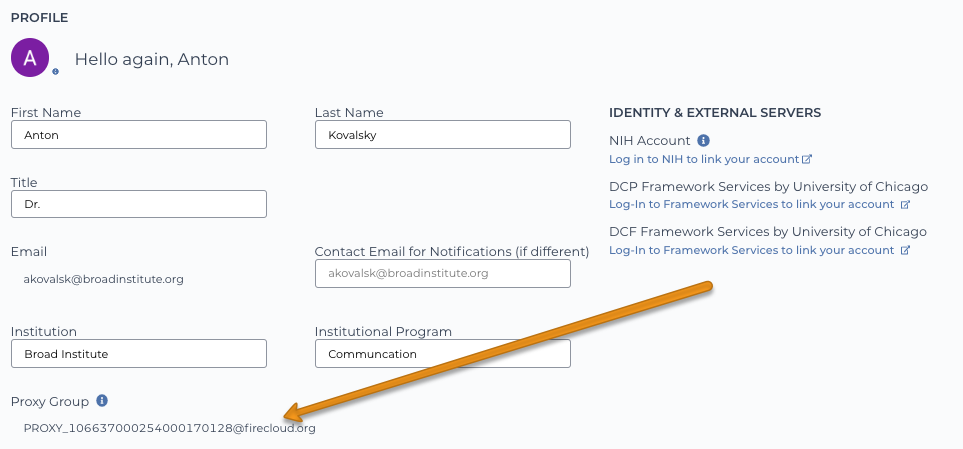Viewport: 963px width, 449px height.
Task: Click the NIH Account info icon
Action: pos(704,141)
